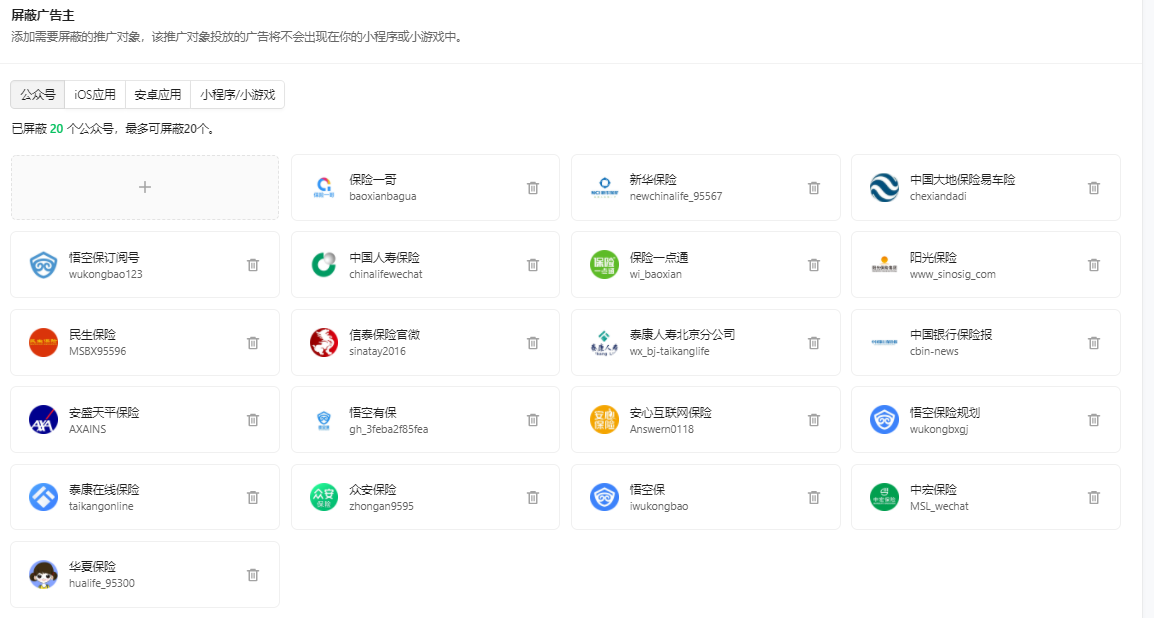Click the 悟空保险规划 account name
Screen dimensions: 1154x618
click(944, 413)
